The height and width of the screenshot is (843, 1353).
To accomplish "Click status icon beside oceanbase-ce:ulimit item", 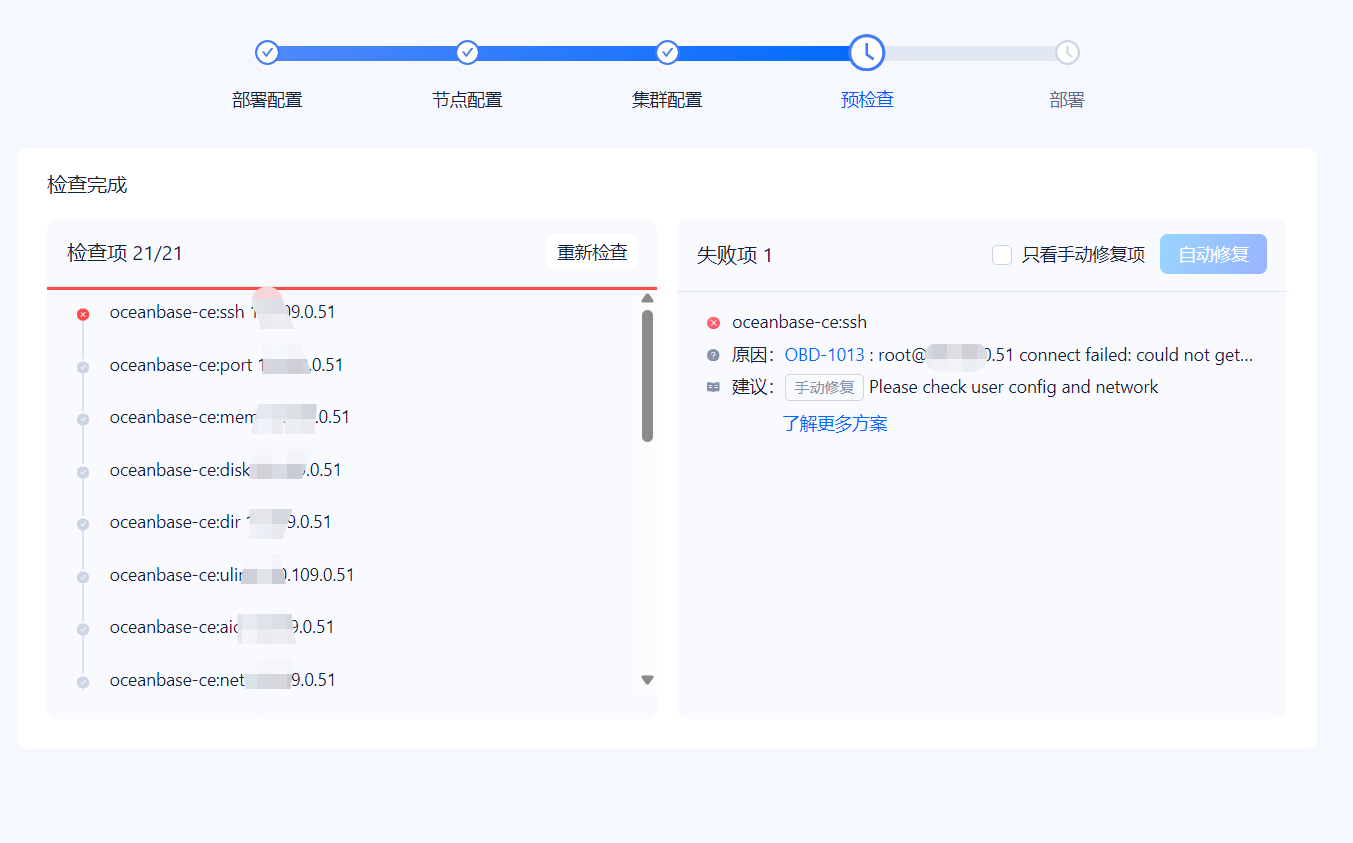I will pyautogui.click(x=83, y=577).
